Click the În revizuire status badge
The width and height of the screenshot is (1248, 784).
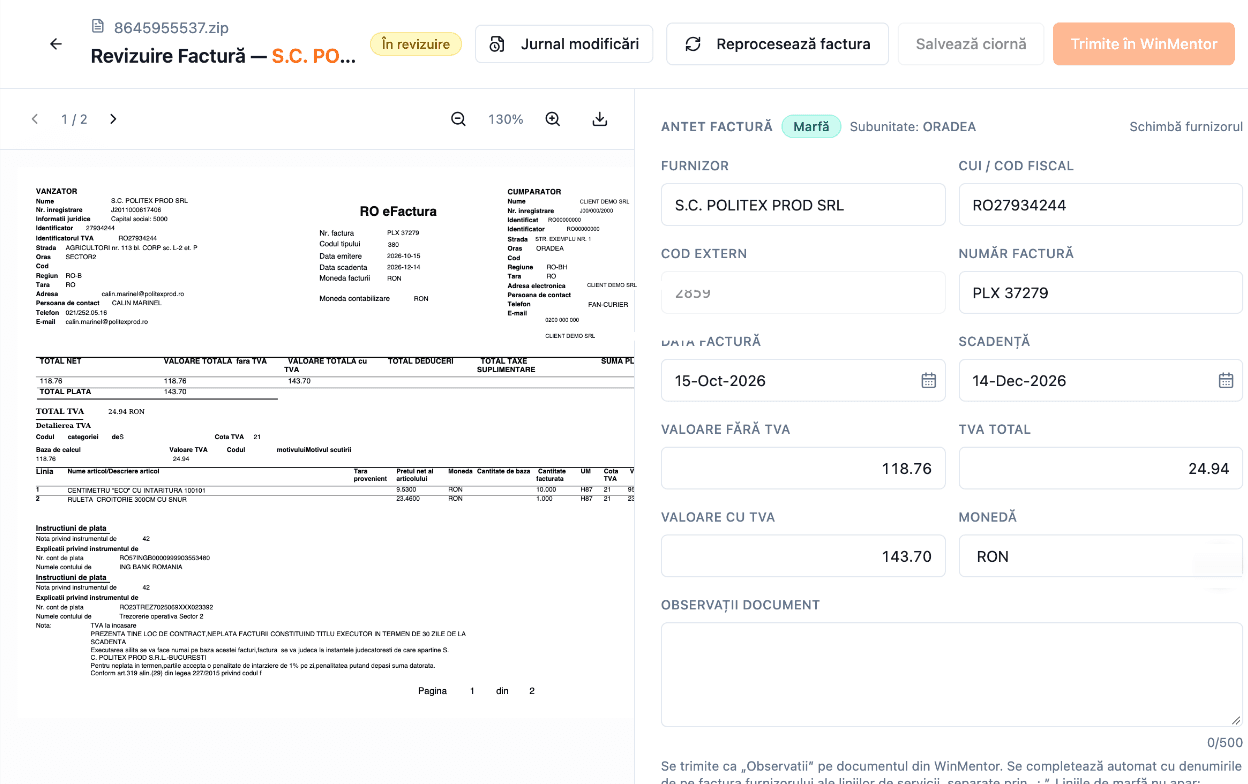[x=416, y=44]
